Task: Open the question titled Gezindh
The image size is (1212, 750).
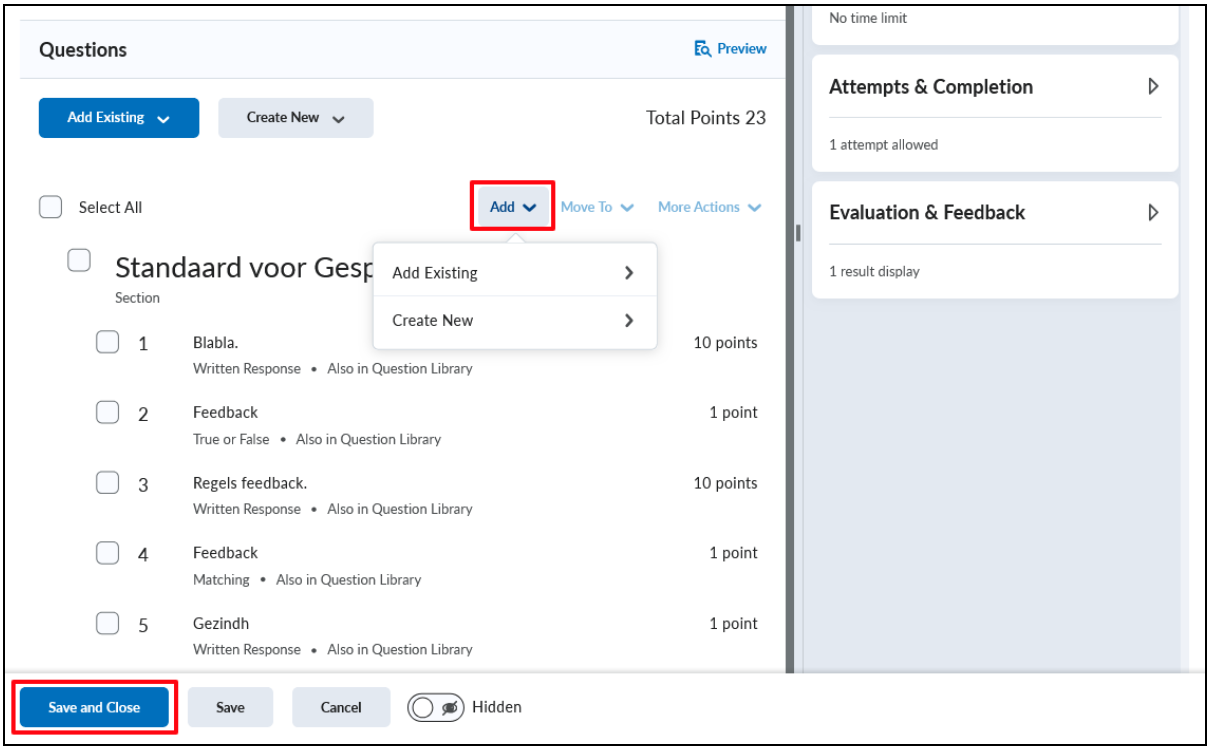Action: [221, 623]
